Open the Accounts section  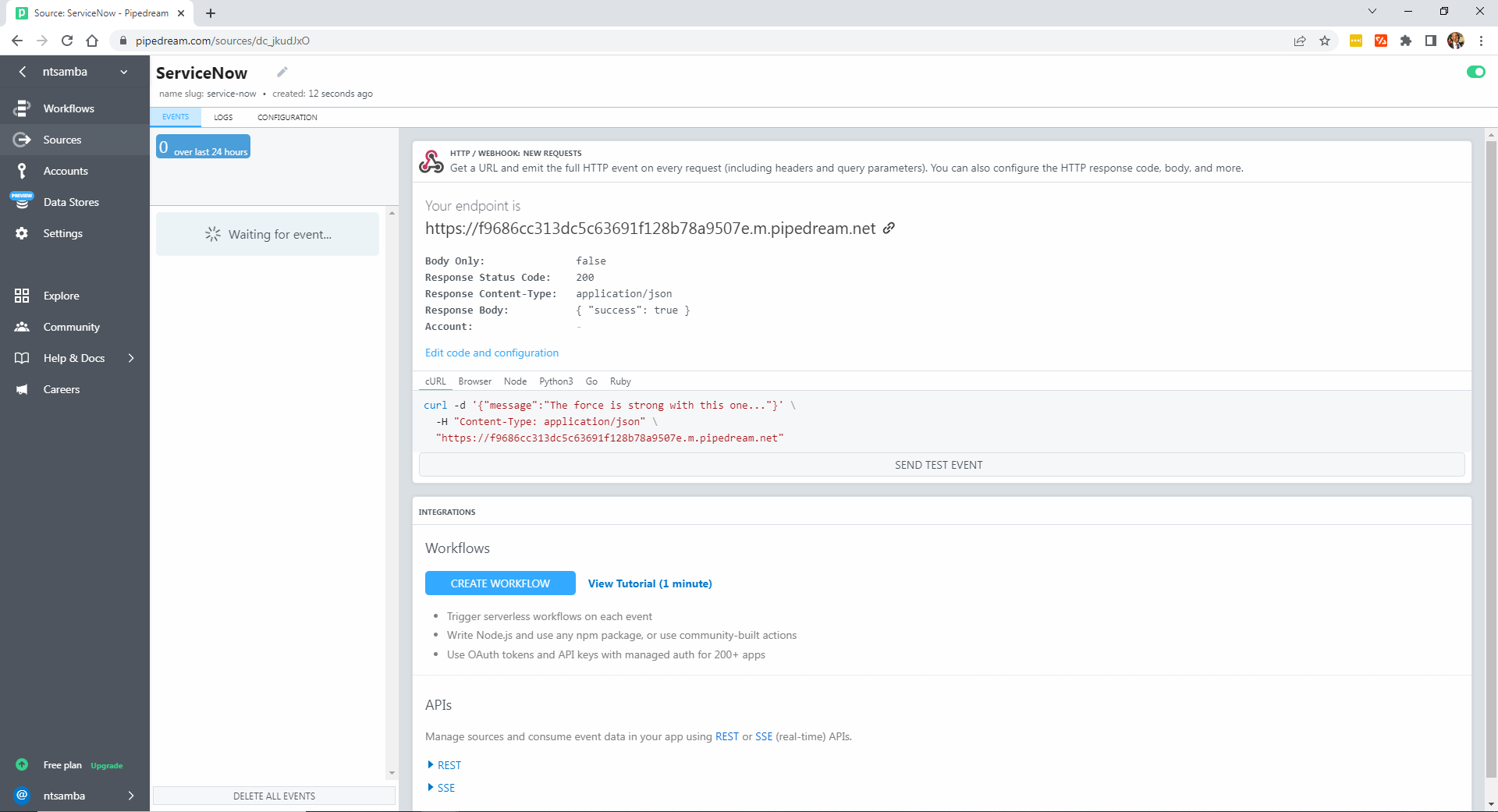point(66,171)
